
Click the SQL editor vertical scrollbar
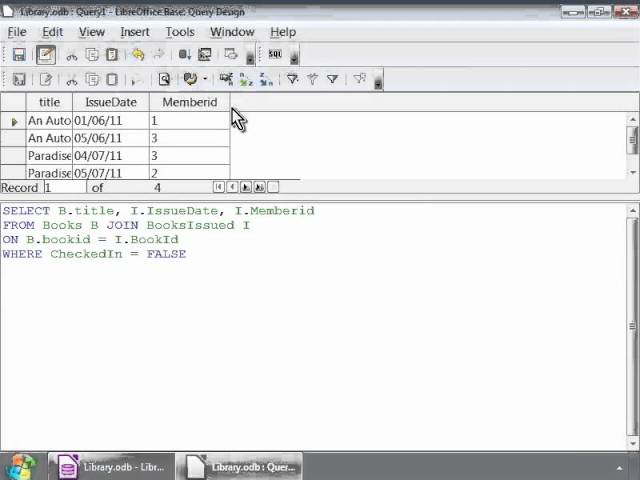point(632,327)
